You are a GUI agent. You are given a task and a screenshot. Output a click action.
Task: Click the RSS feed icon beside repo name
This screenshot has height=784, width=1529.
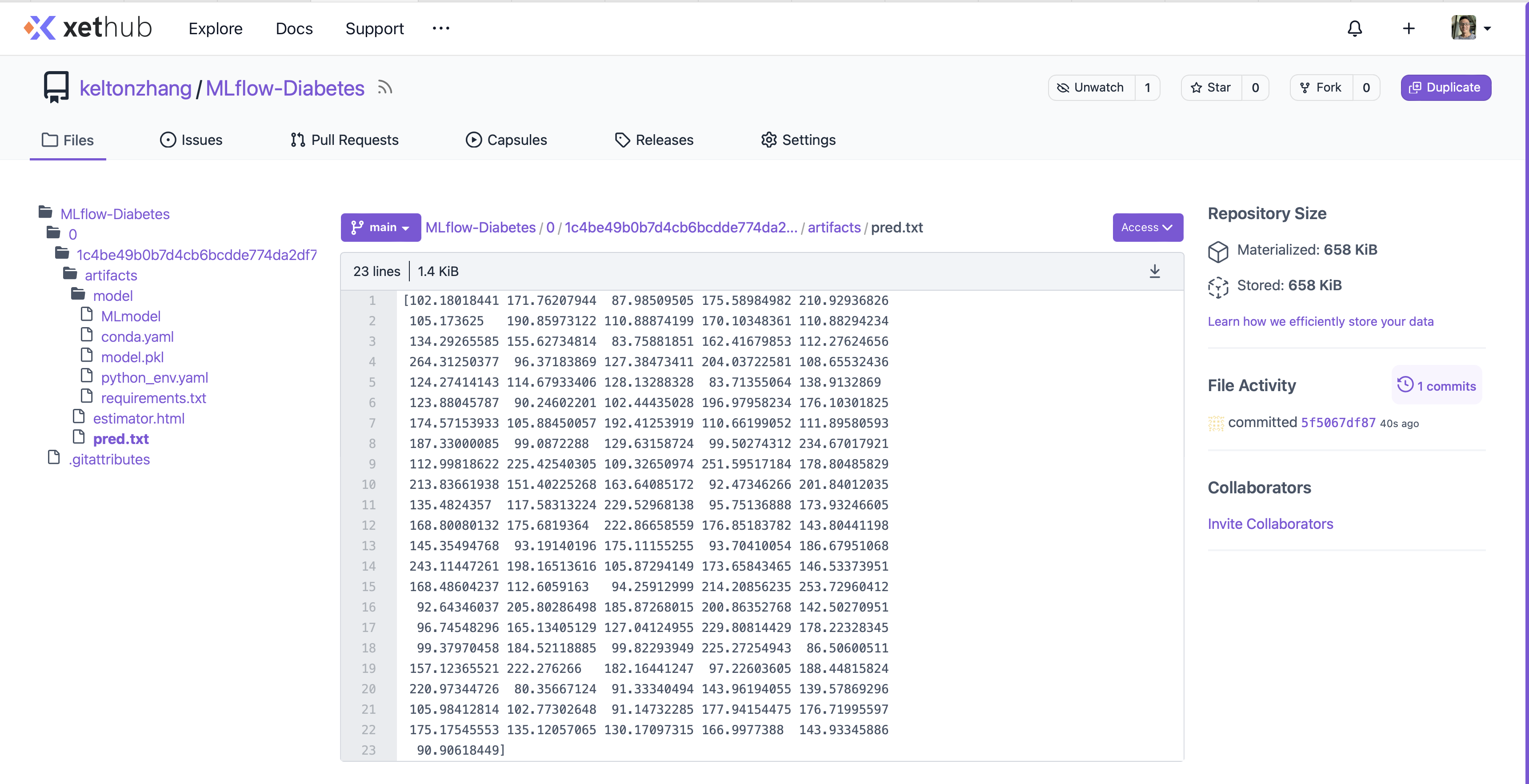click(x=384, y=88)
